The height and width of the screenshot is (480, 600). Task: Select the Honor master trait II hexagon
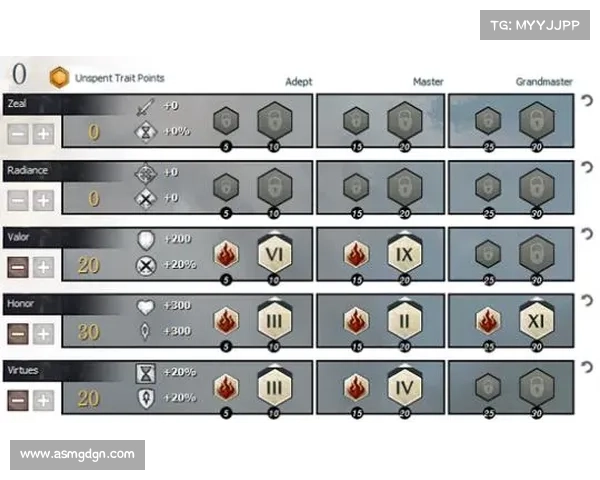pos(405,322)
